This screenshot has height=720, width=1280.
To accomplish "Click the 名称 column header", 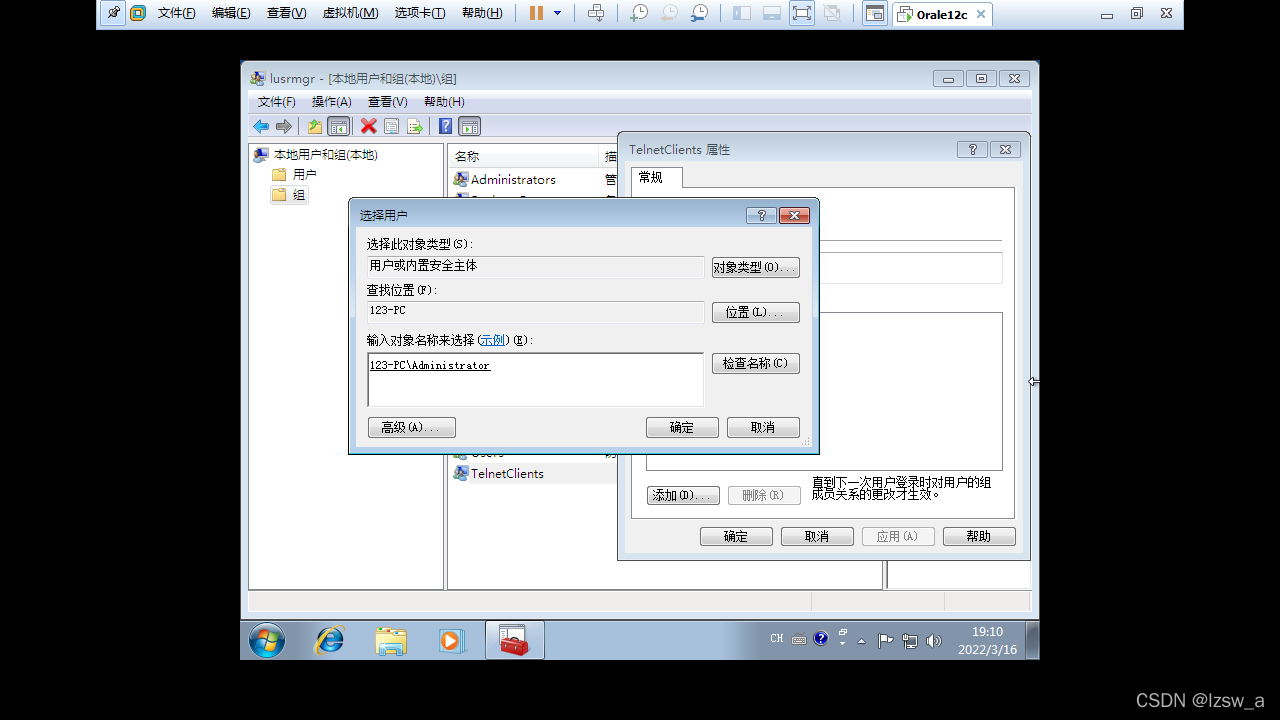I will point(524,156).
